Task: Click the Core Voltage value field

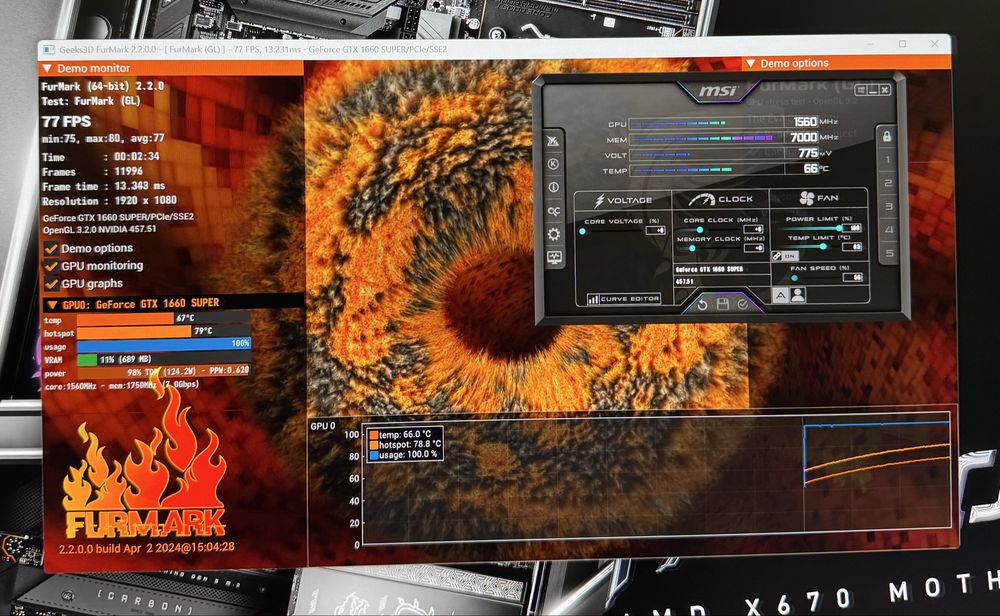Action: [x=656, y=230]
